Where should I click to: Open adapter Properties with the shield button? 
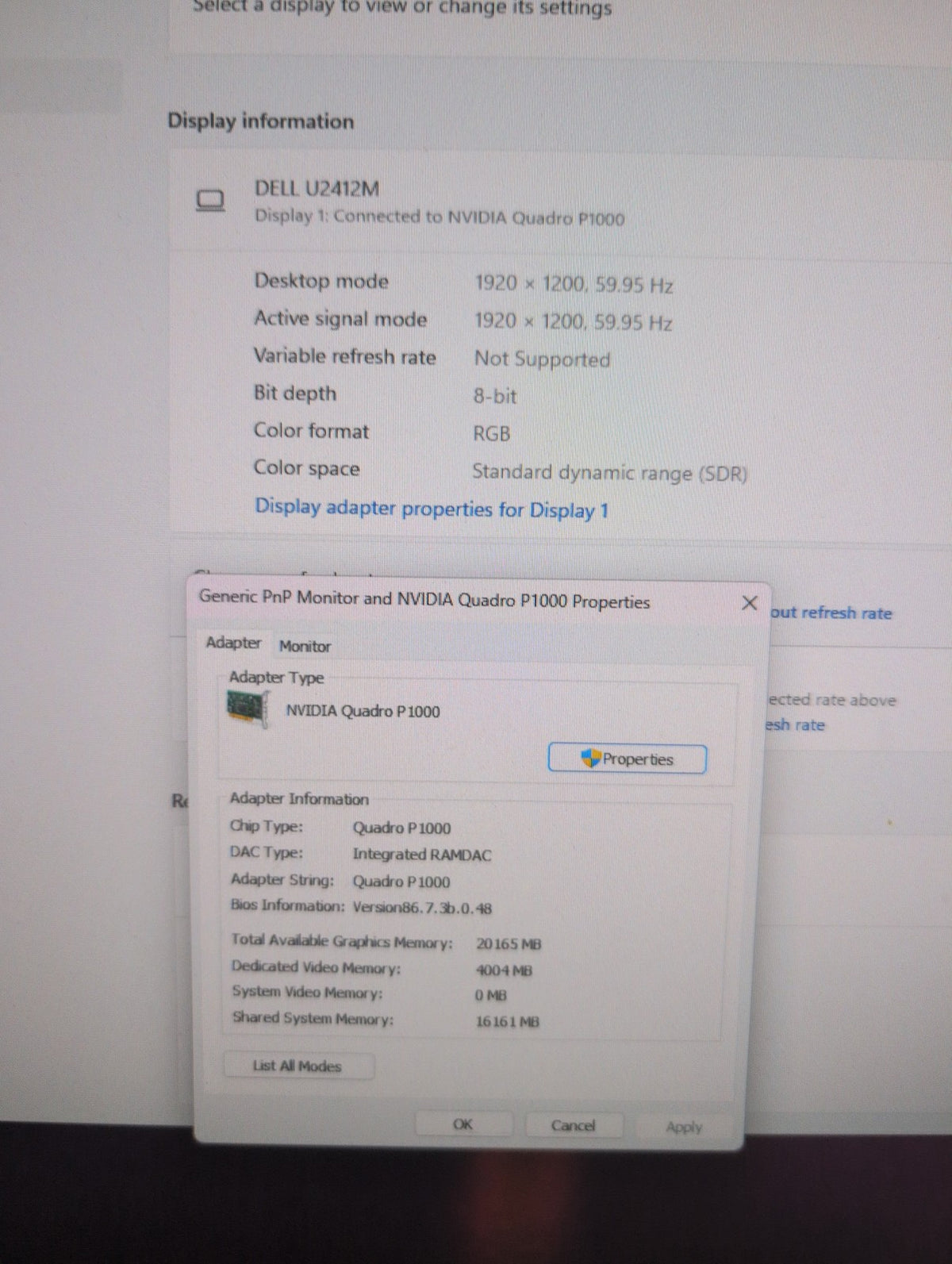pyautogui.click(x=627, y=759)
